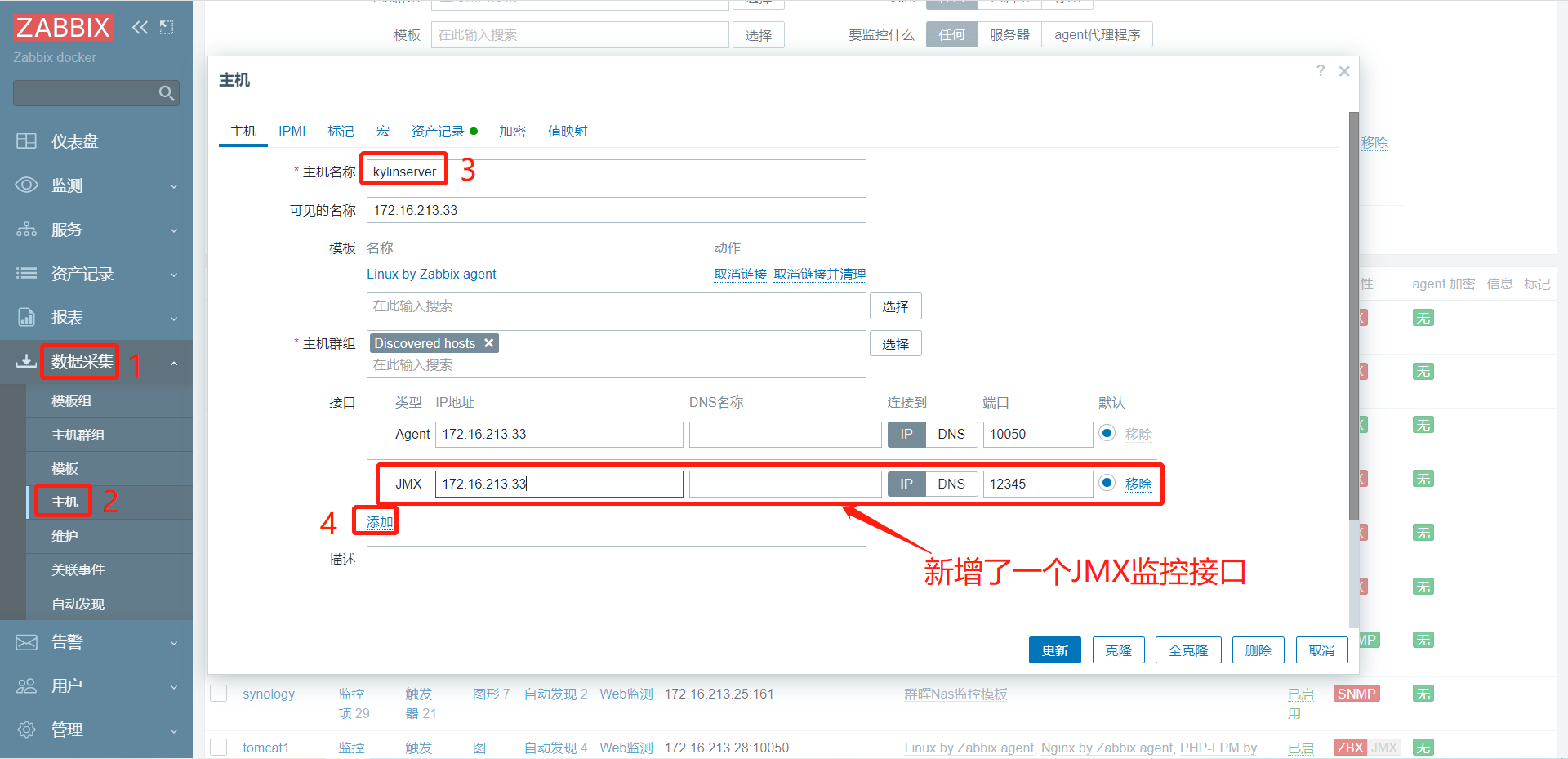1568x759 pixels.
Task: Click the 取消 button
Action: coord(1321,650)
